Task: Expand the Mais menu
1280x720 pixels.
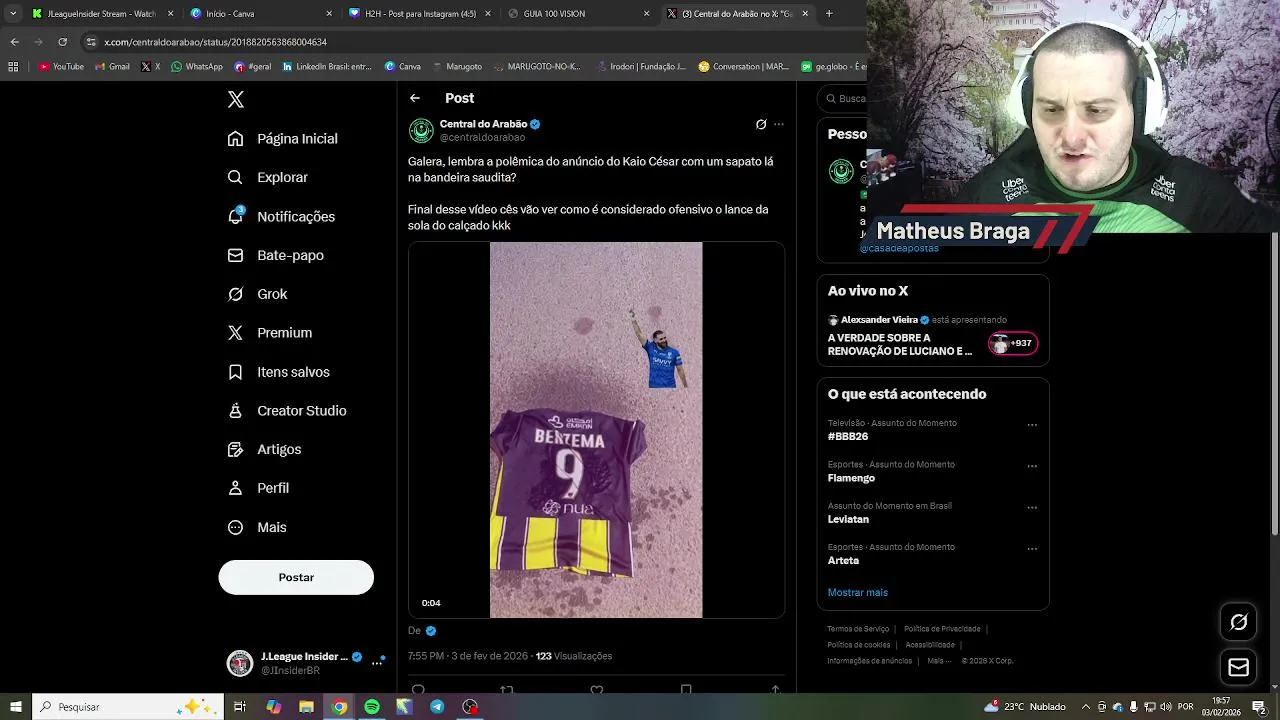Action: click(x=258, y=527)
